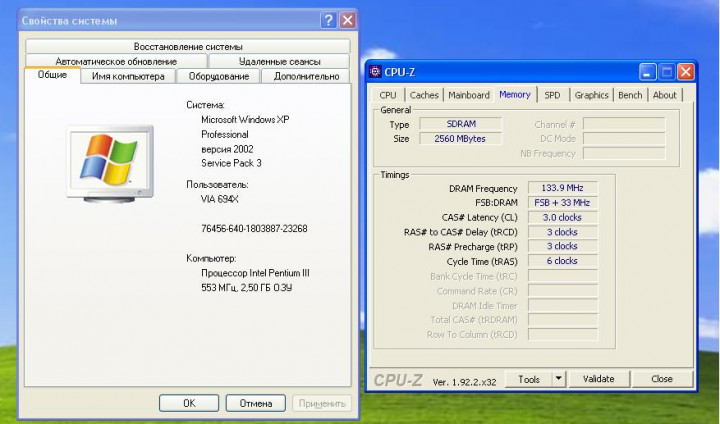720x424 pixels.
Task: Select the Bench tab
Action: pyautogui.click(x=630, y=95)
